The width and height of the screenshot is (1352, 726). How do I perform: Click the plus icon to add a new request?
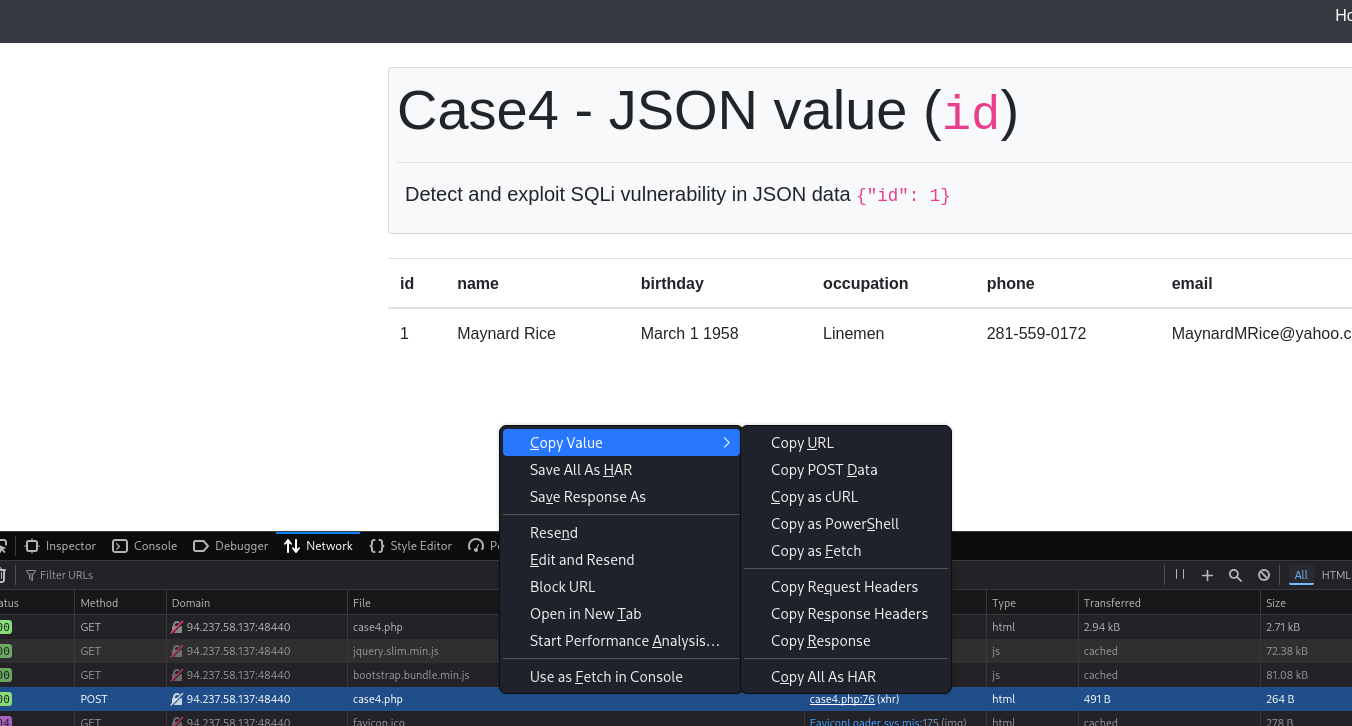[1207, 575]
